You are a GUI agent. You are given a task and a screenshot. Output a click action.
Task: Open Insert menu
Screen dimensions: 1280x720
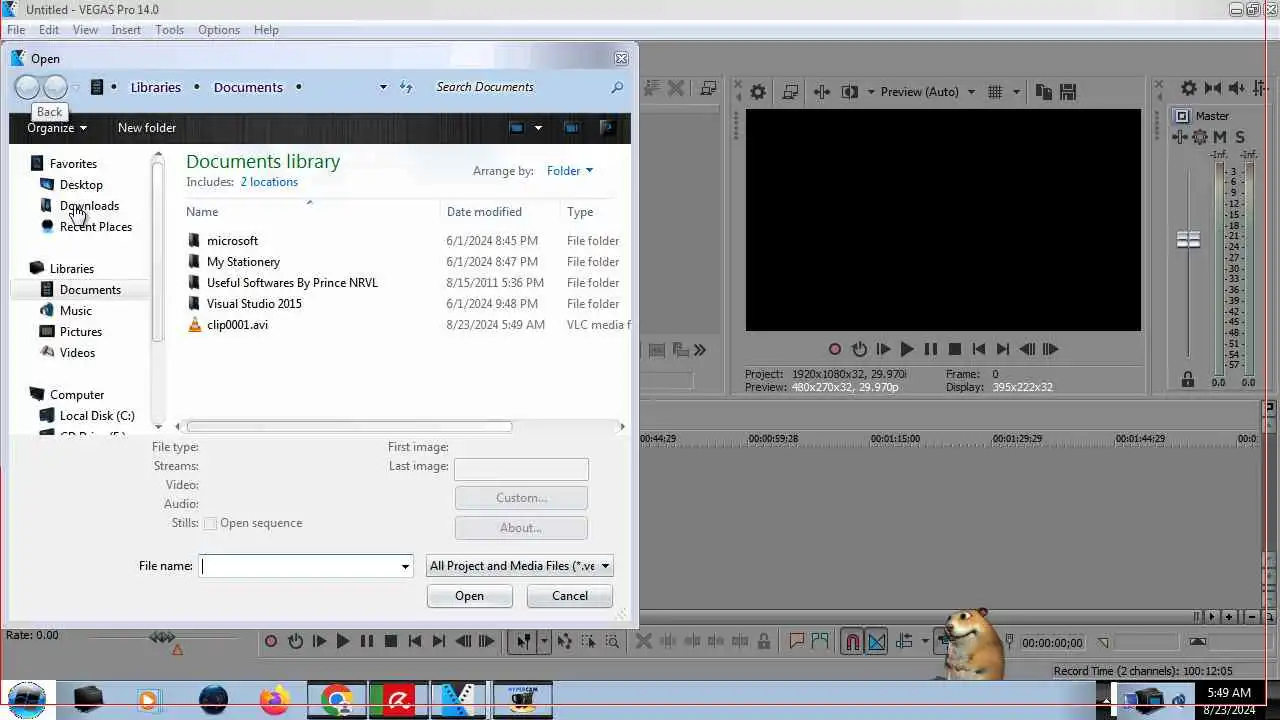tap(126, 30)
